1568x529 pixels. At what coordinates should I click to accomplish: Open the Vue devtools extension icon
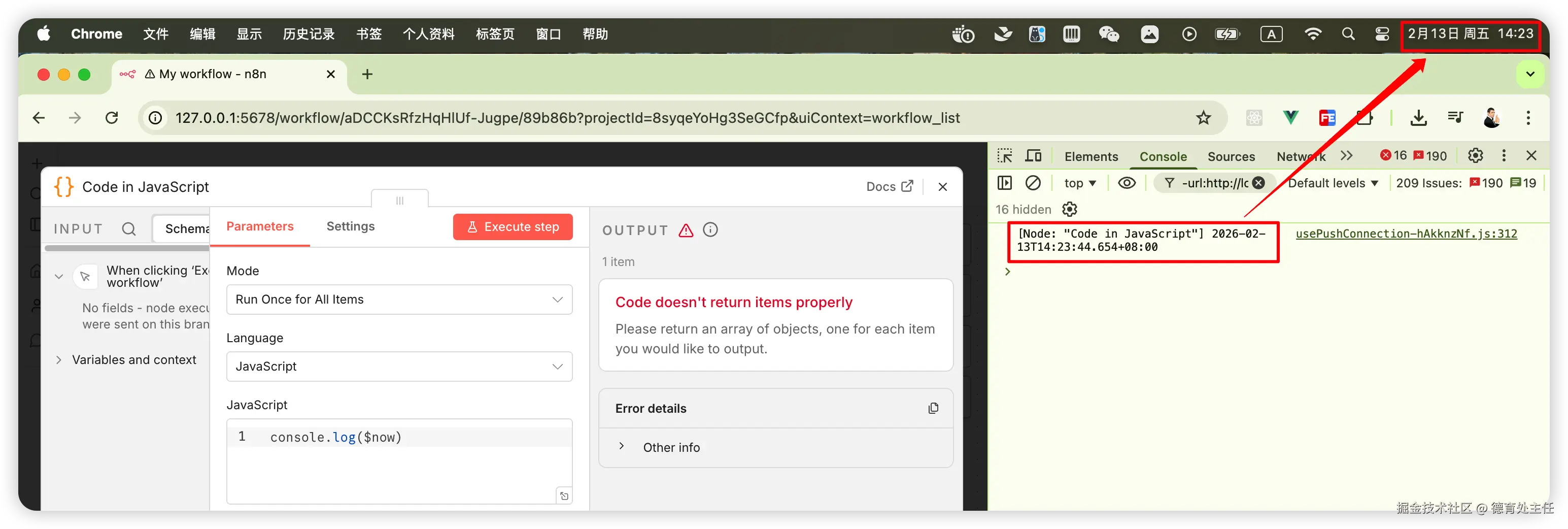(1290, 117)
